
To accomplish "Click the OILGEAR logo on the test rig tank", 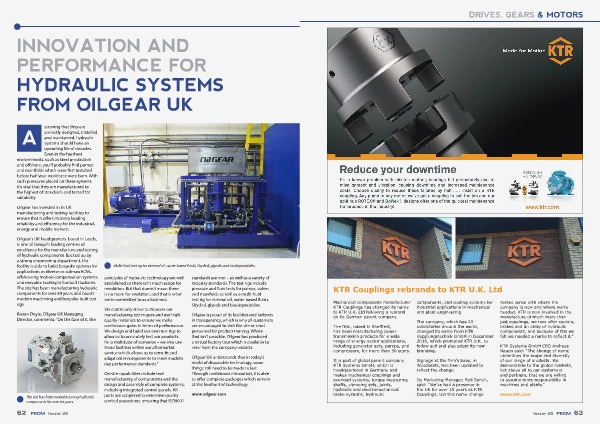I will pos(217,159).
